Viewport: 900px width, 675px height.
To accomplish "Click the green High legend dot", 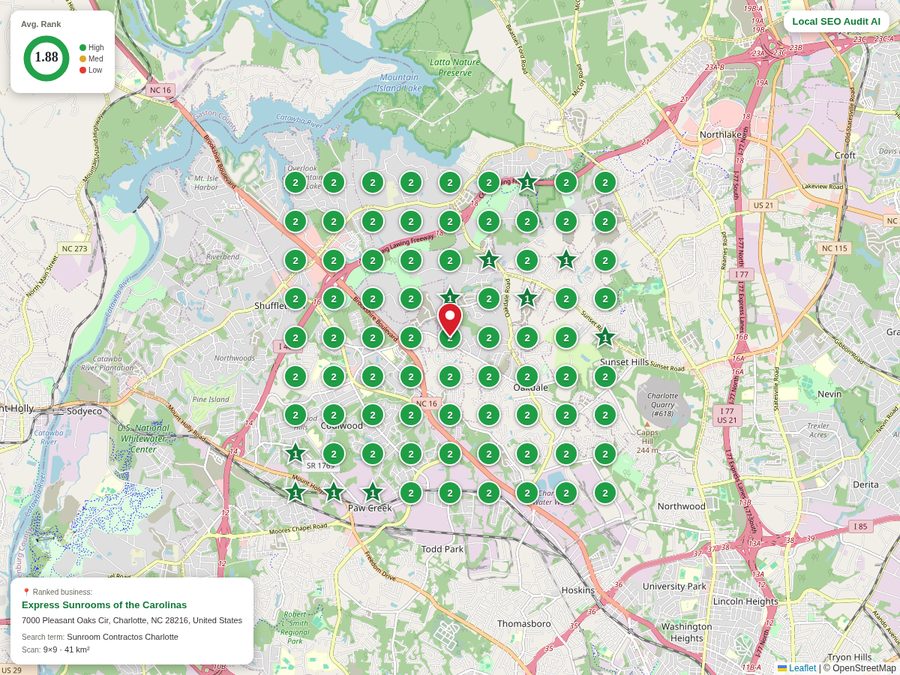I will (x=83, y=48).
